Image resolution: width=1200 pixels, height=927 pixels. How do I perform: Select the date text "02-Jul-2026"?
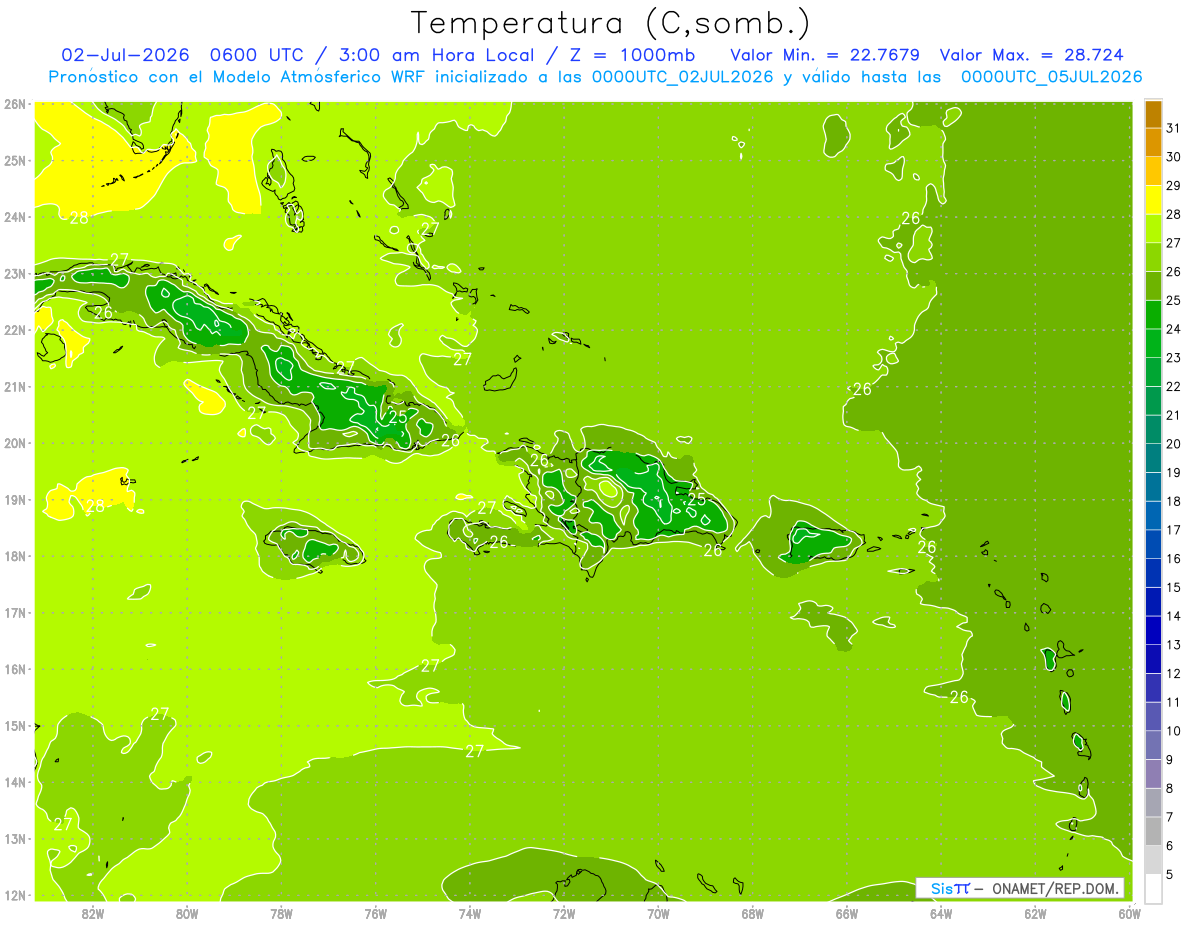click(126, 54)
